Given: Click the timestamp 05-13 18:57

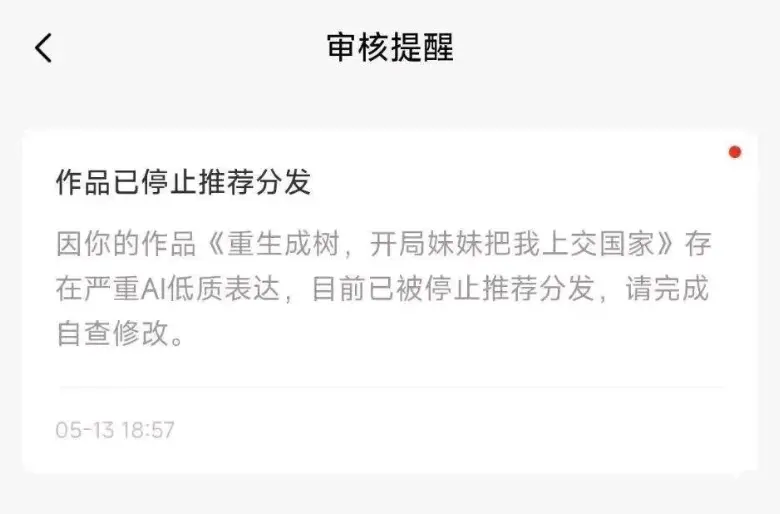Looking at the screenshot, I should click(x=115, y=430).
